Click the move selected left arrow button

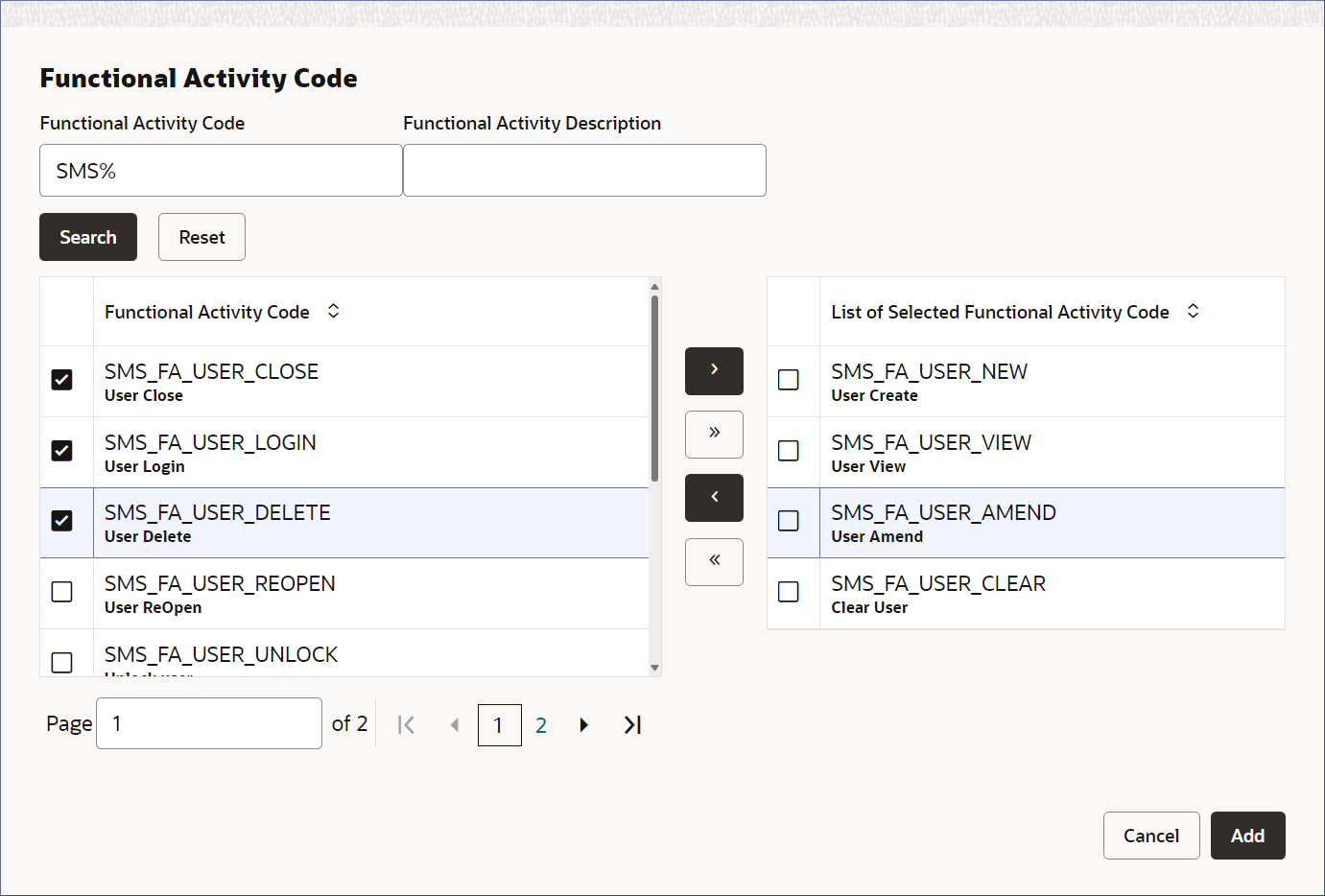(x=714, y=498)
